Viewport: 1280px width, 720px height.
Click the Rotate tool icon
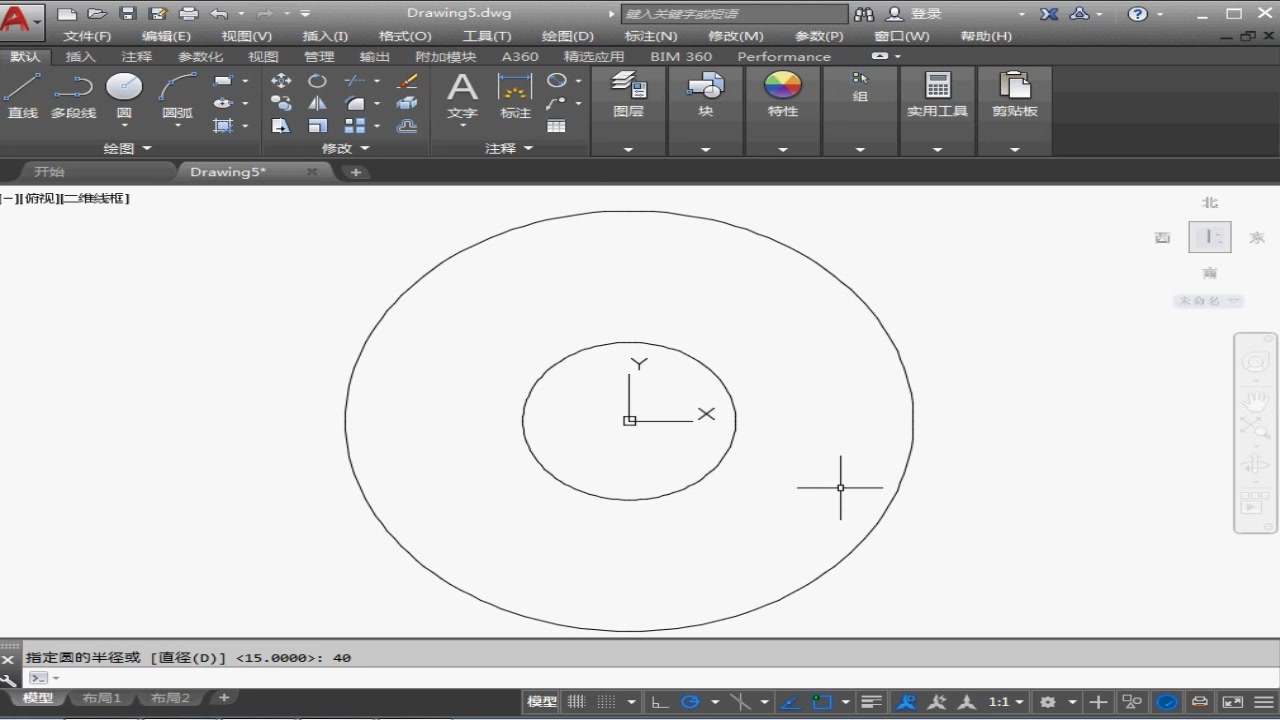(317, 81)
